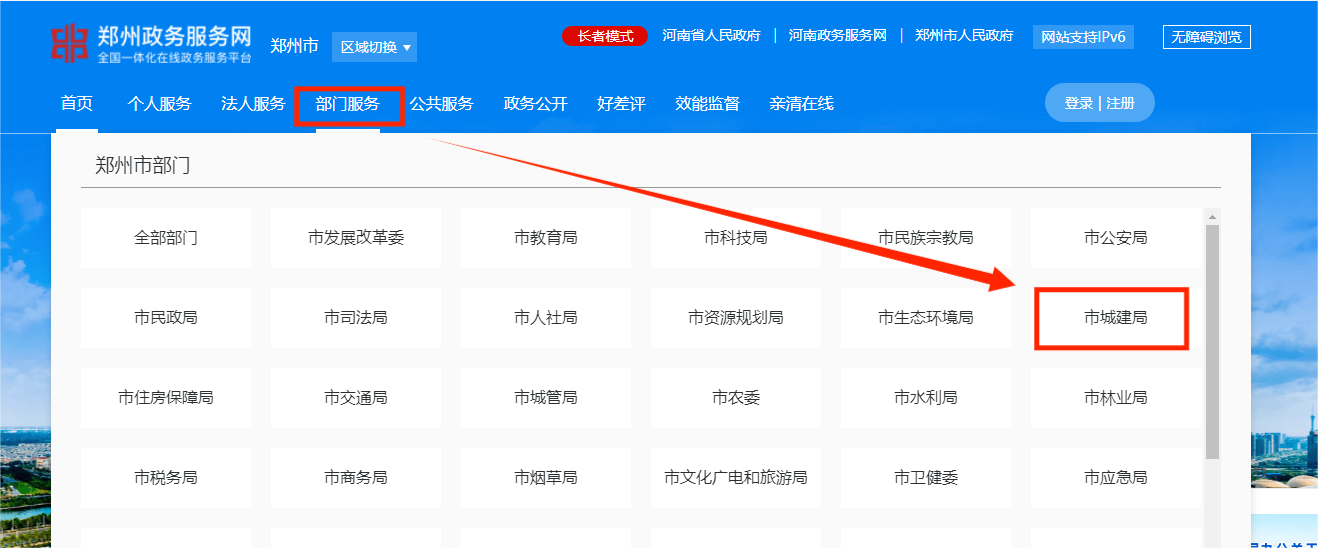Open 市住房保障局 department tile
The height and width of the screenshot is (548, 1318).
[x=166, y=398]
